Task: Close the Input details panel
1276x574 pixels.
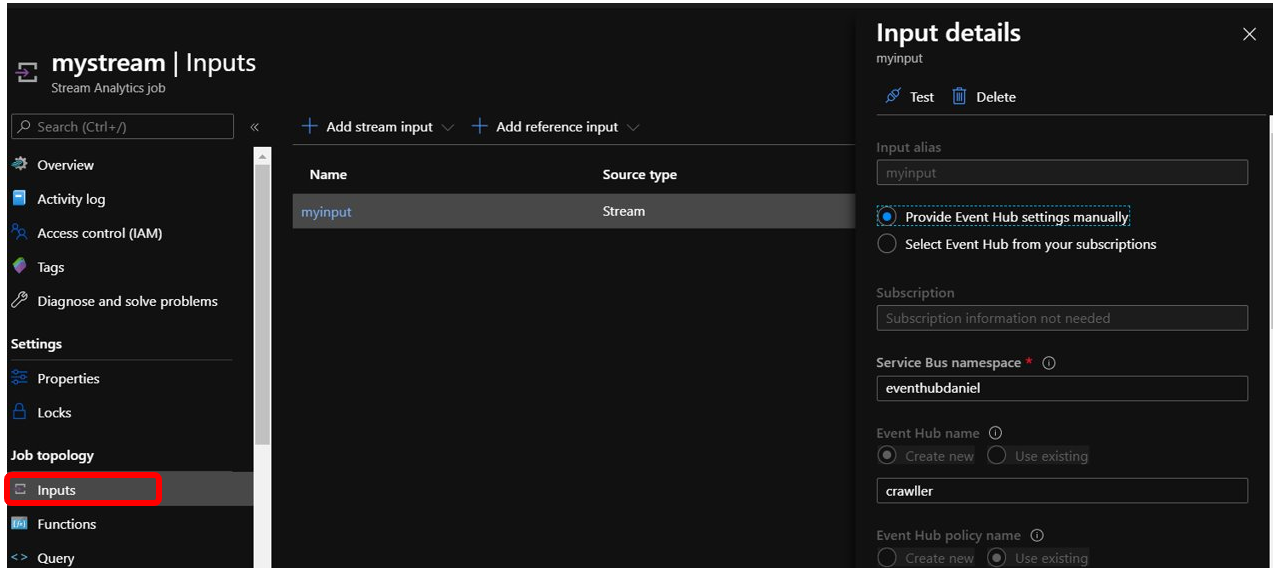Action: 1249,34
